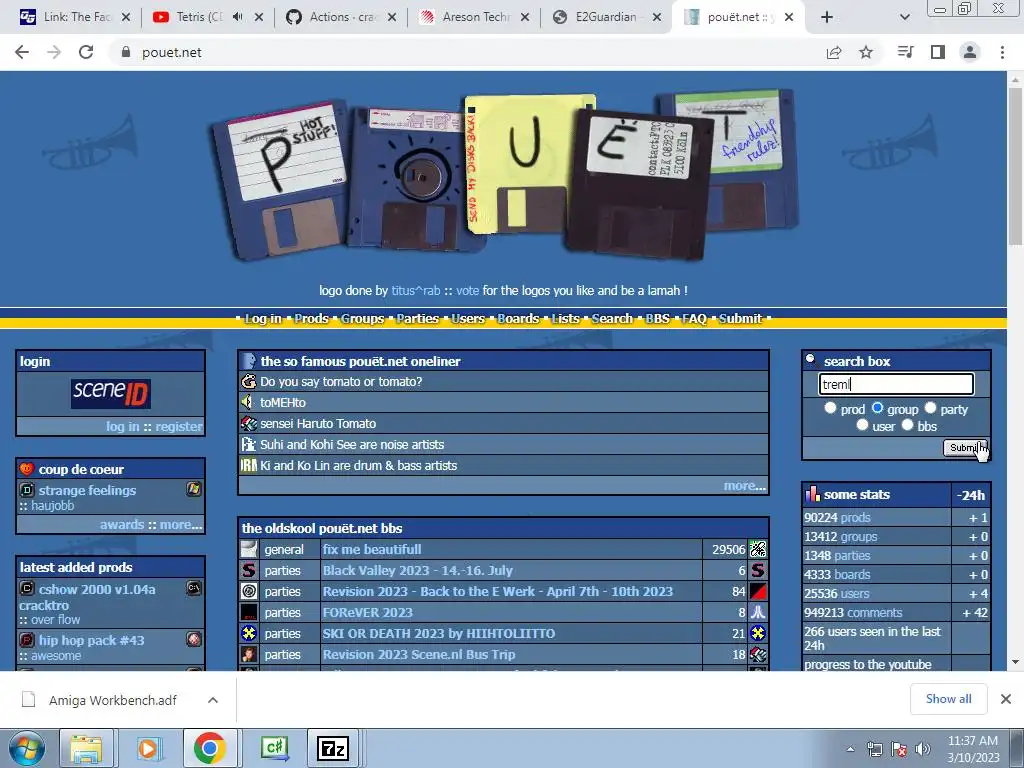
Task: Switch to the Actions GitHub tab
Action: [x=342, y=17]
